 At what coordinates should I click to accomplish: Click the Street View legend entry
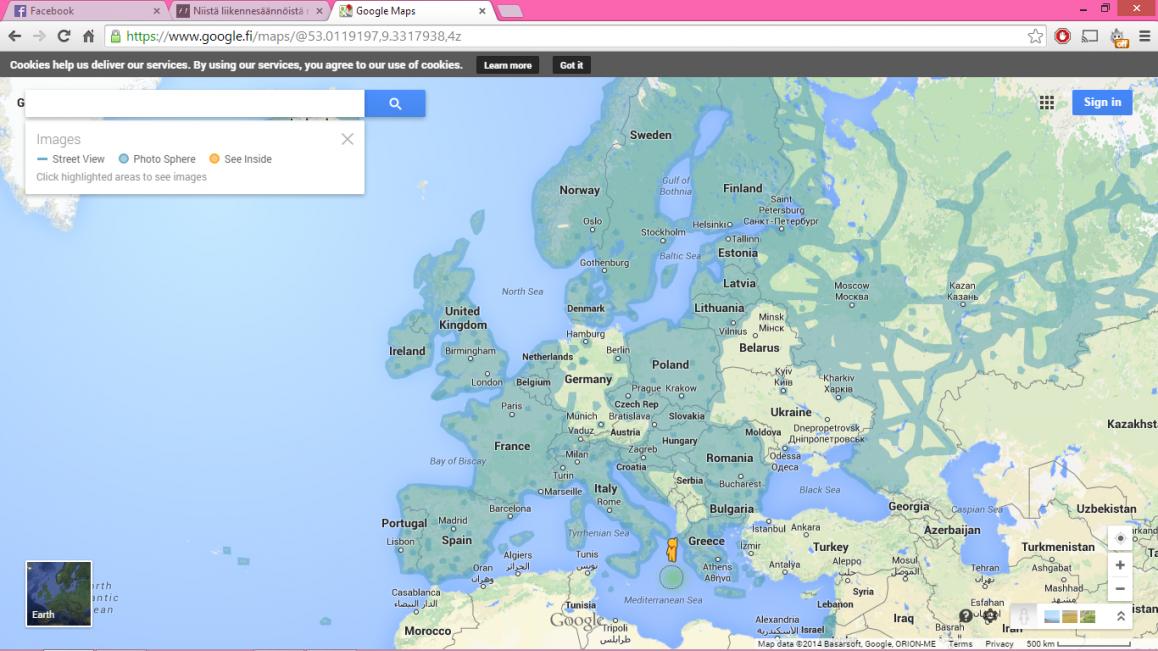point(71,159)
